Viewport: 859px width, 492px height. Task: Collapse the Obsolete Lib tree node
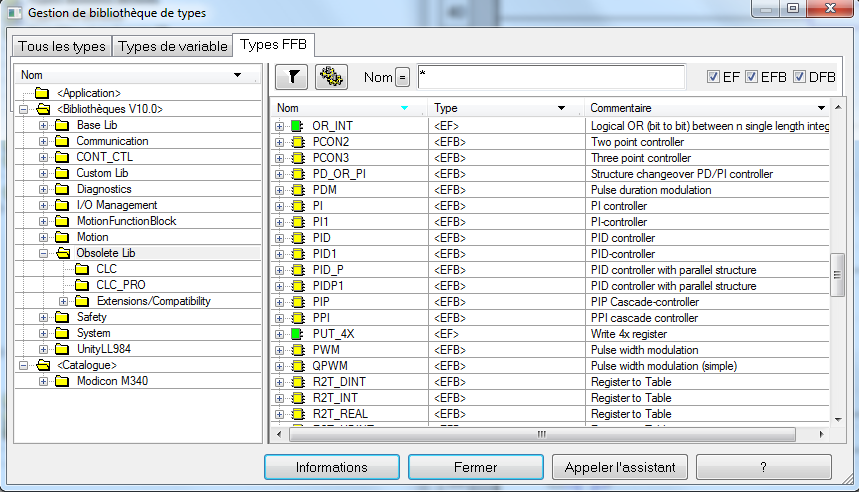click(x=43, y=253)
